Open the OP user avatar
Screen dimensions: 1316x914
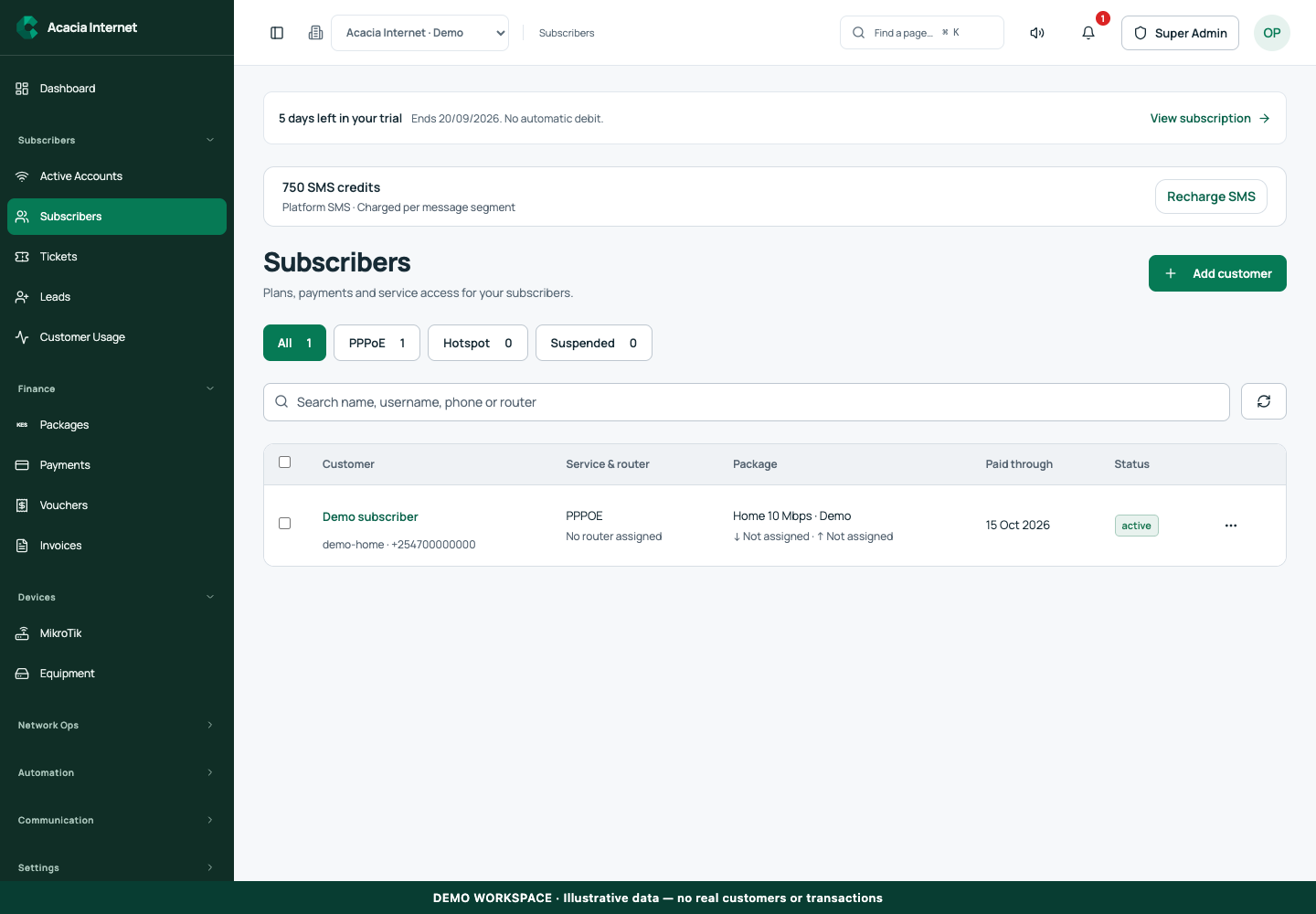(1272, 33)
